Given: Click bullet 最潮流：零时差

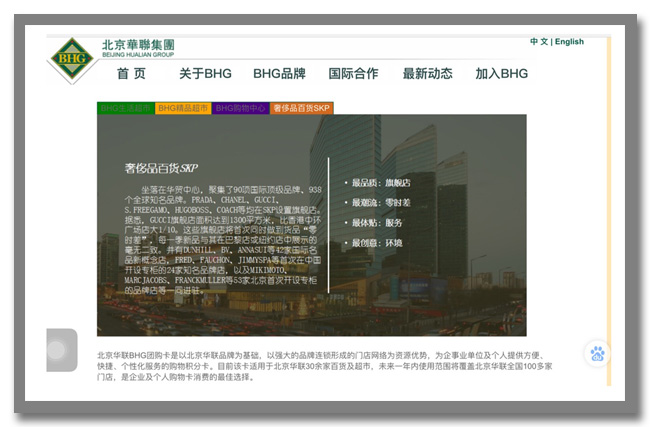Looking at the screenshot, I should [x=381, y=203].
